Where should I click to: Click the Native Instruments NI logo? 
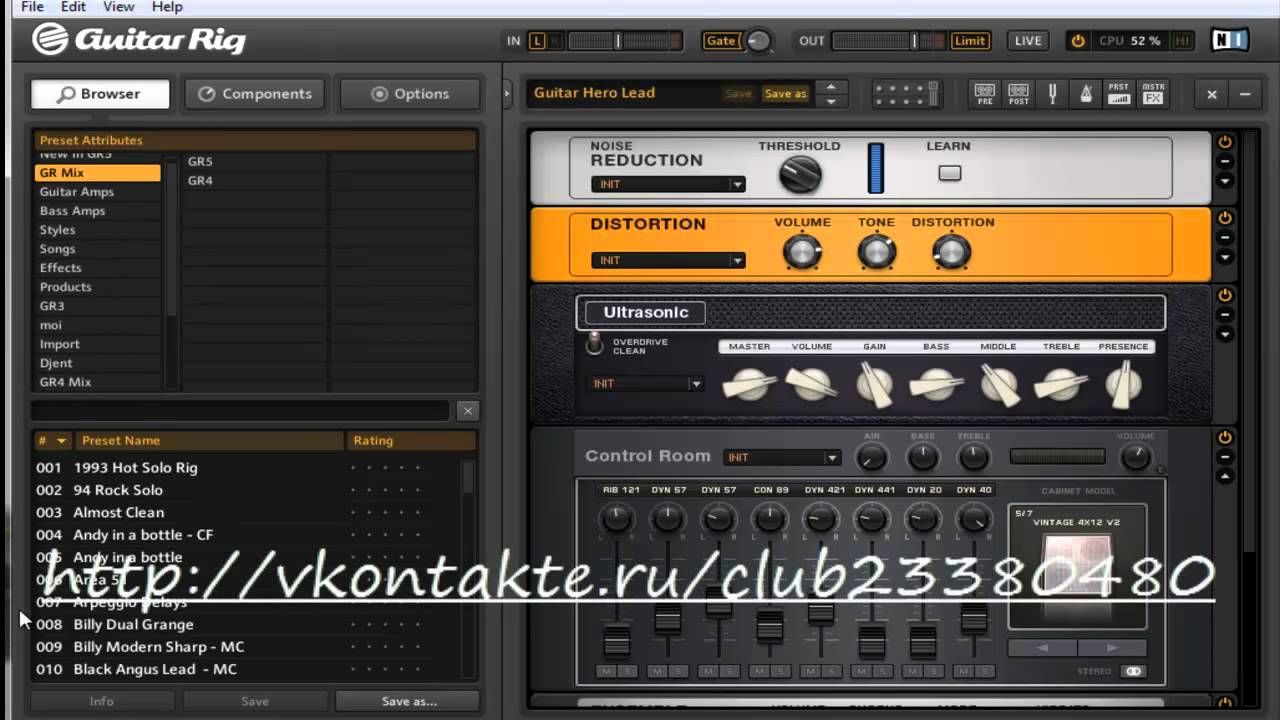point(1229,41)
